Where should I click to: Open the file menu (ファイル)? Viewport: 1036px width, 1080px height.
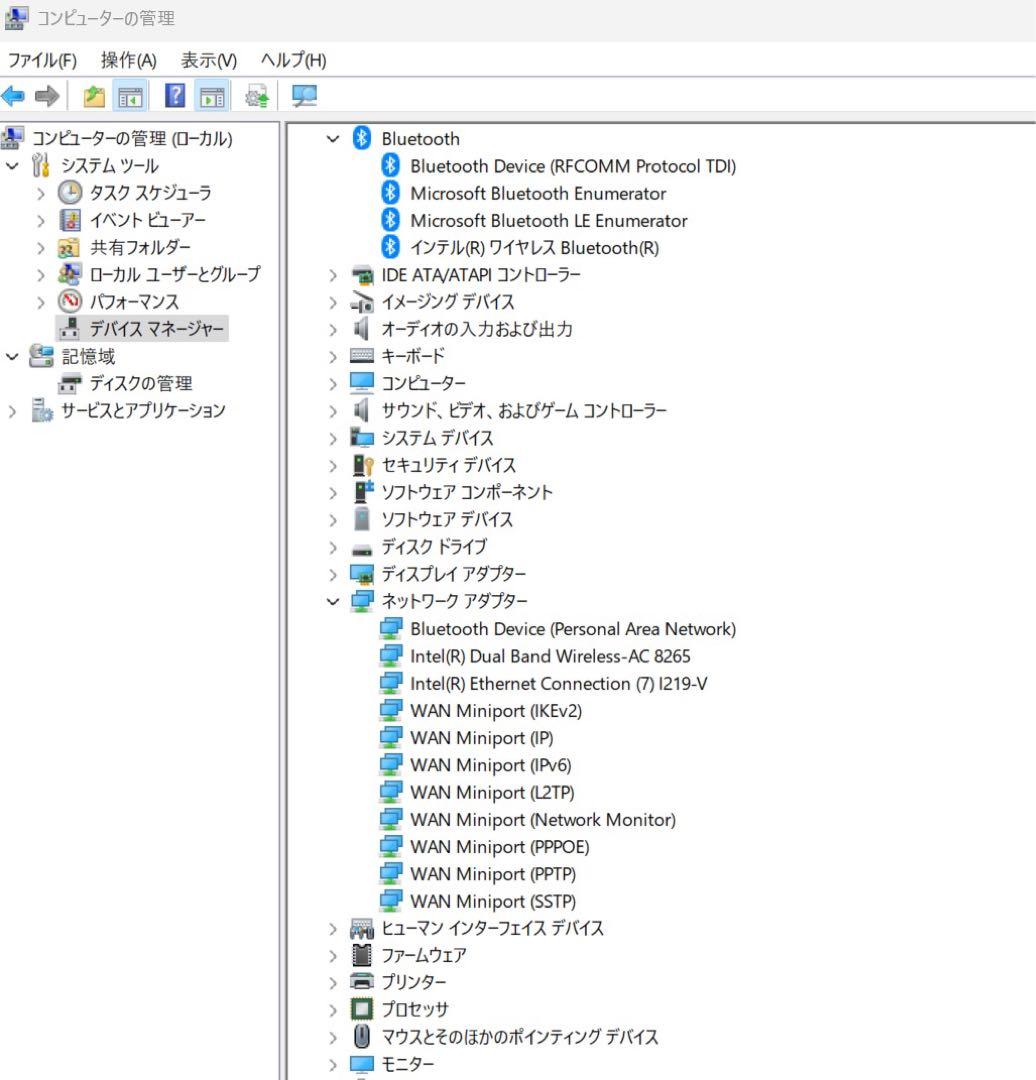tap(43, 61)
